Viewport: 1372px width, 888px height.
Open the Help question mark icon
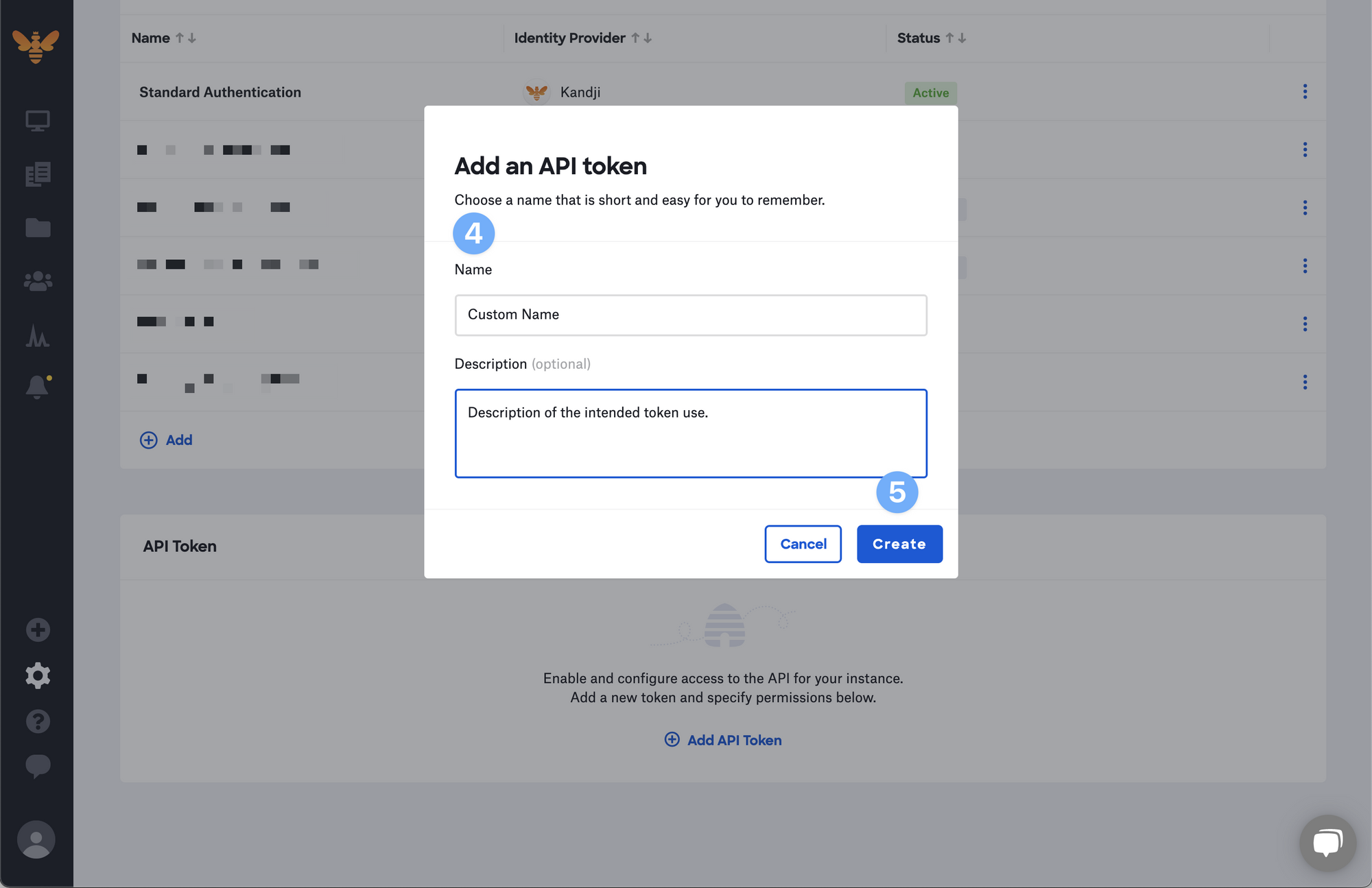tap(38, 721)
